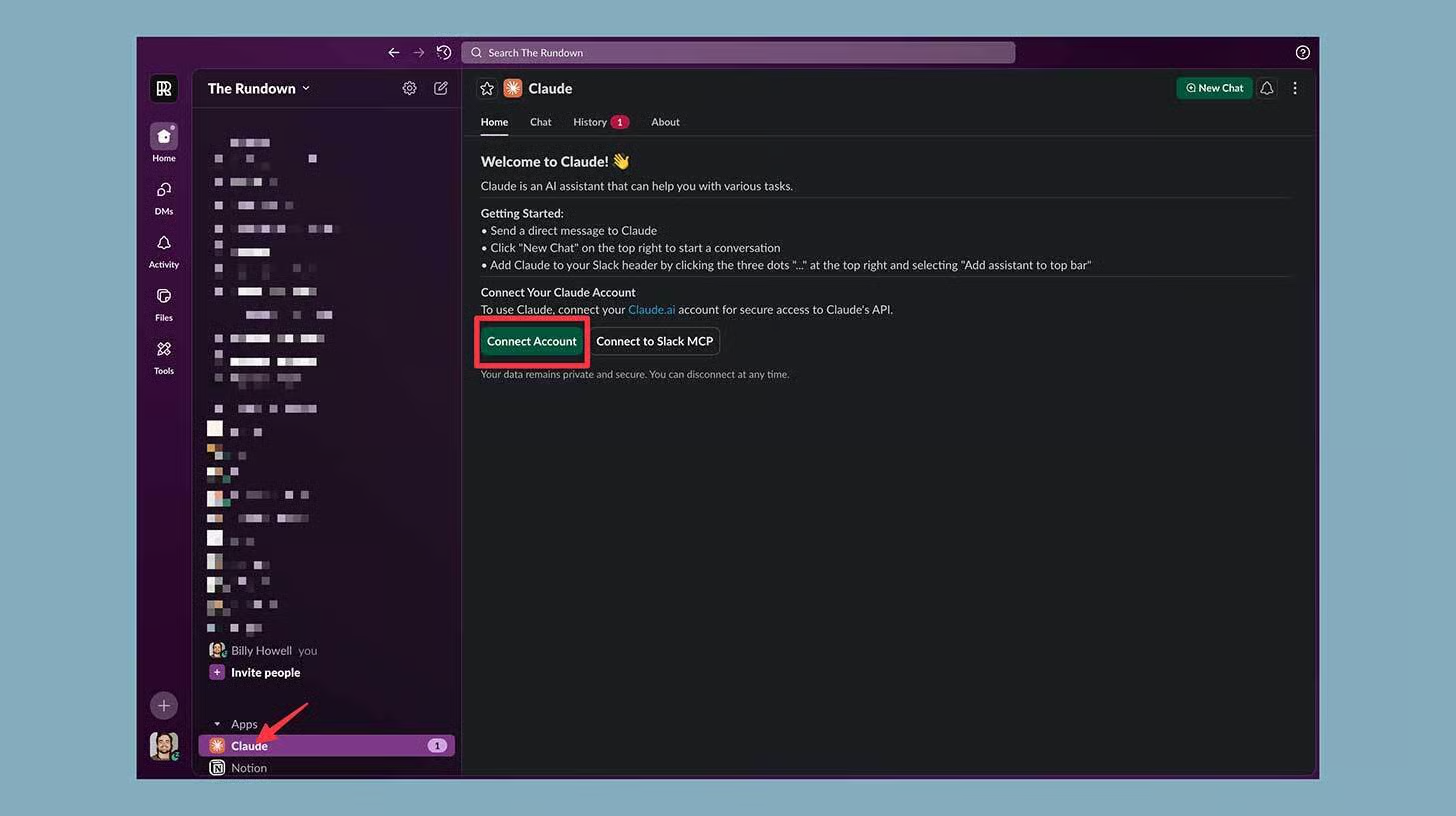Image resolution: width=1456 pixels, height=816 pixels.
Task: Open the user profile avatar
Action: (164, 746)
